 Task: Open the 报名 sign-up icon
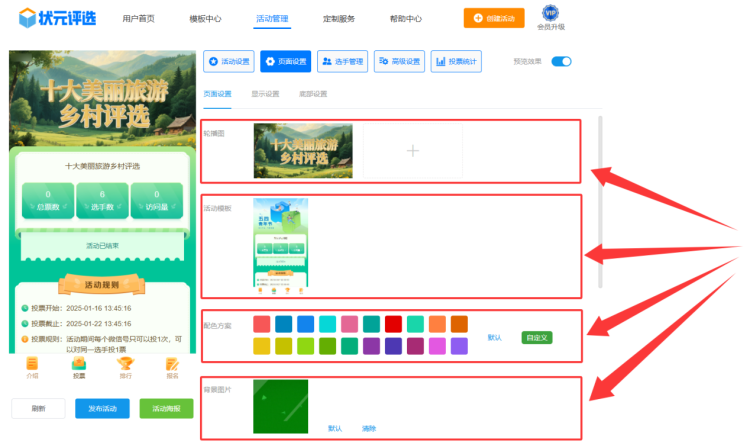[x=172, y=367]
